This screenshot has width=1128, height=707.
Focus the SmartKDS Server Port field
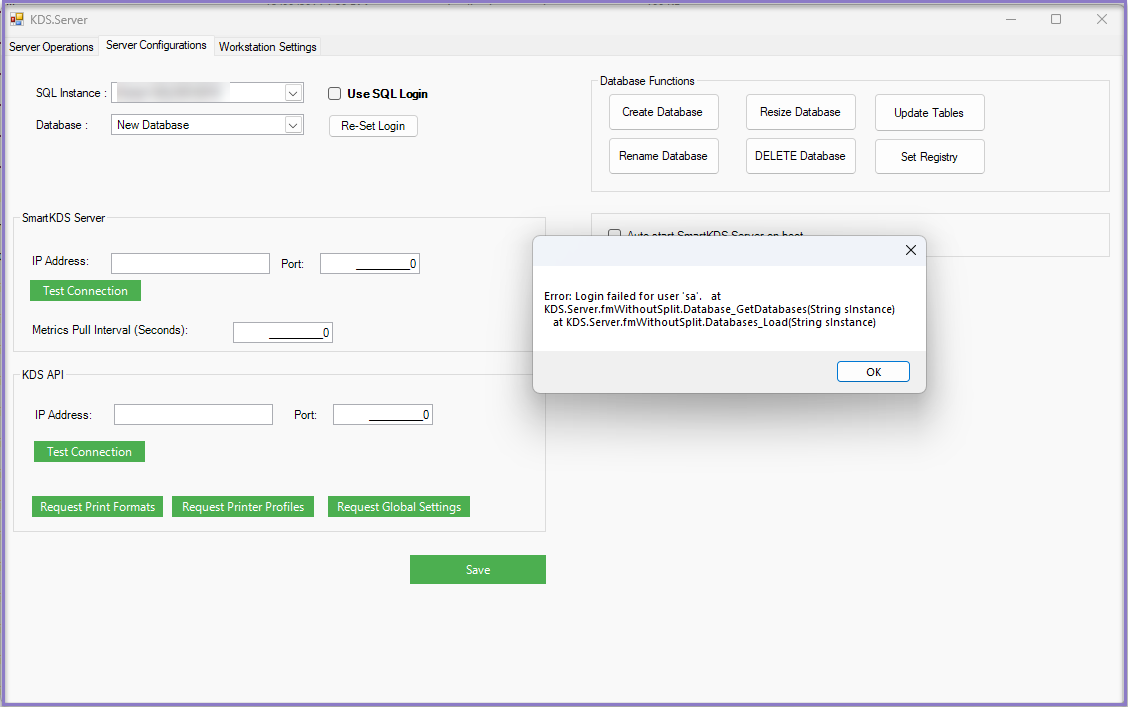coord(370,264)
